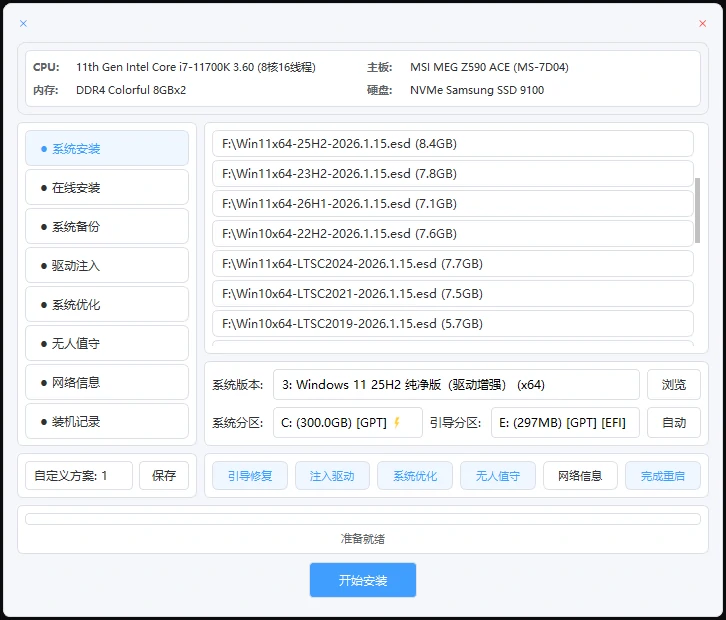Click NVMe Samsung SSD 9100 text
Viewport: 726px width, 620px height.
click(477, 90)
